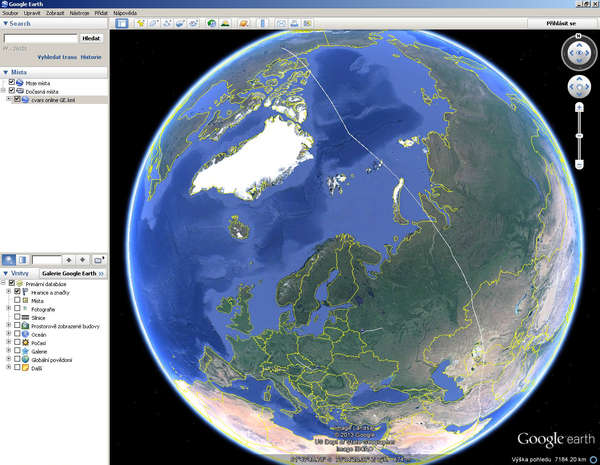Screen dimensions: 600x465
Task: Move down with the lower joystick arrow
Action: point(579,94)
